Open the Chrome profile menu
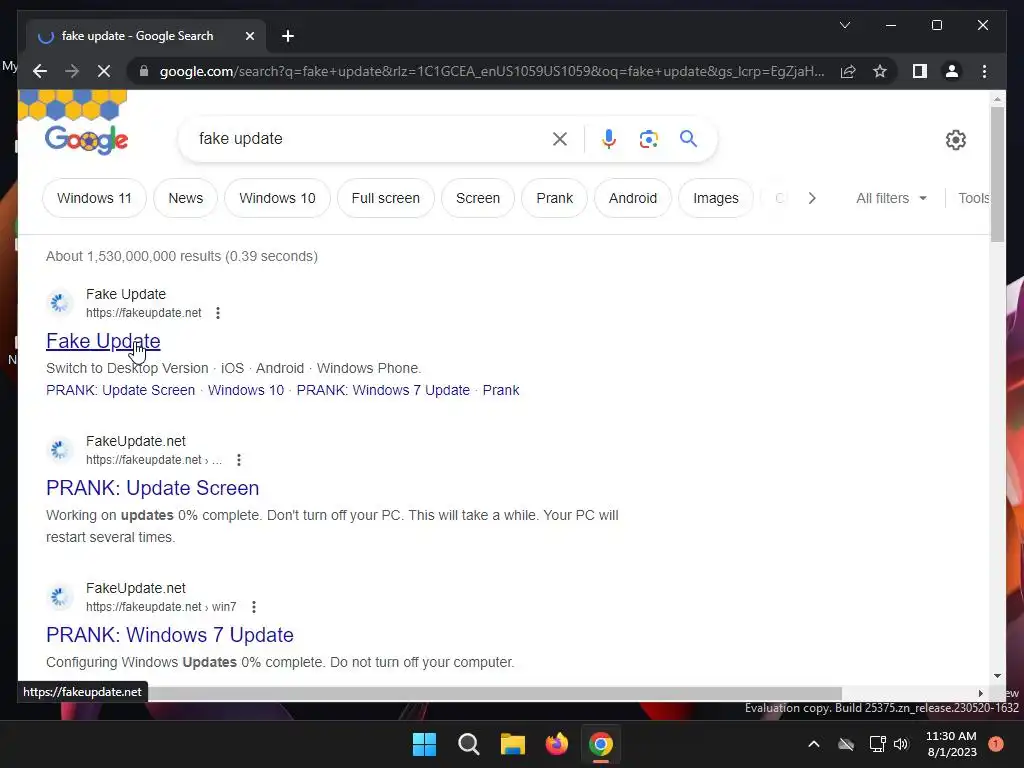The width and height of the screenshot is (1024, 768). (952, 71)
